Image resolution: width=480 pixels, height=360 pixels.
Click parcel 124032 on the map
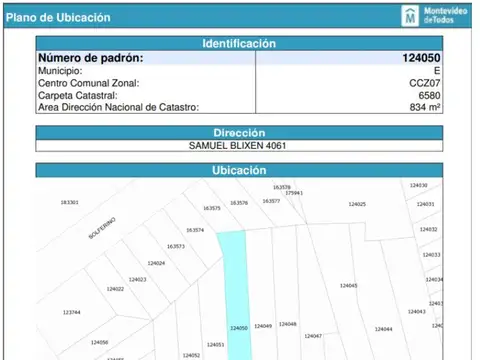(428, 229)
